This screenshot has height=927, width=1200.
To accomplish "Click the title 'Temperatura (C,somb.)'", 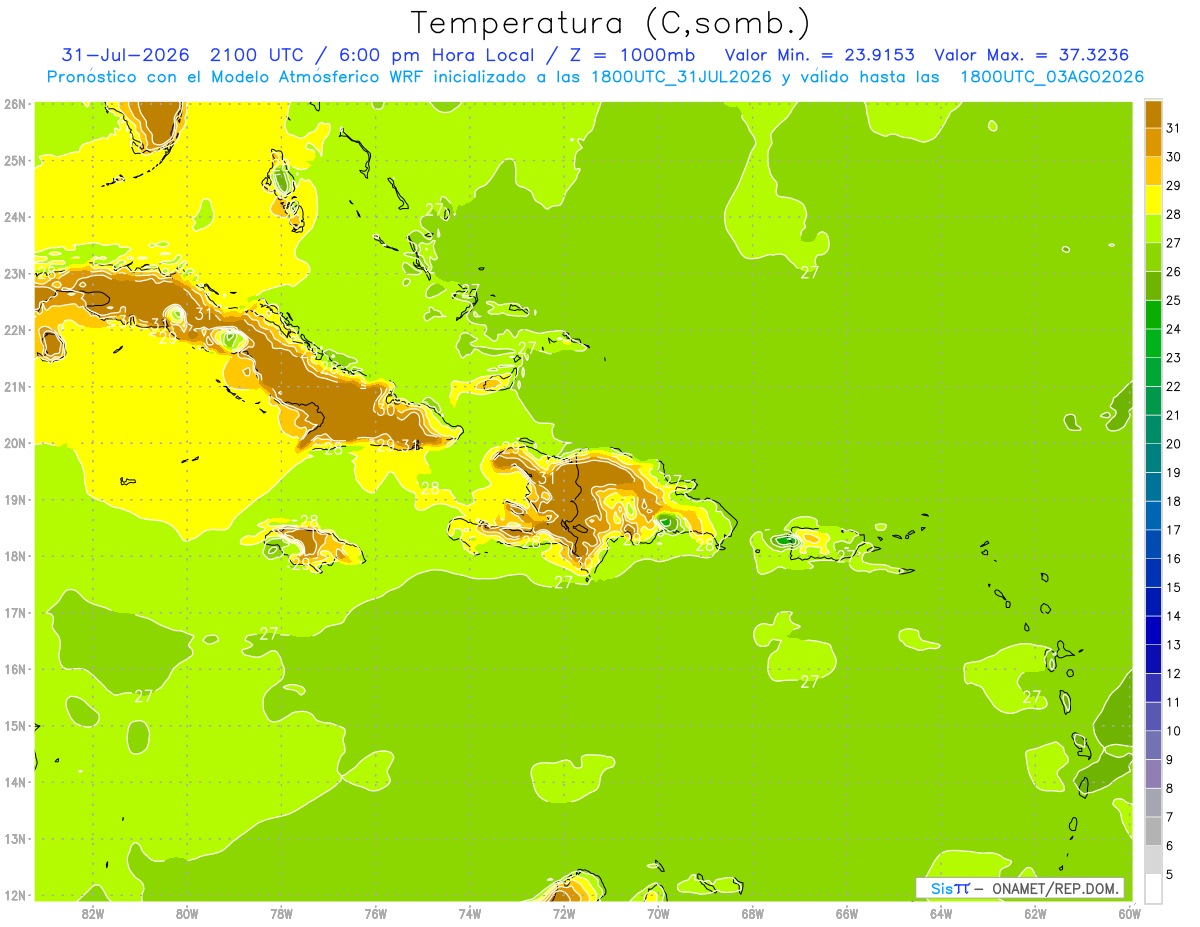I will click(610, 23).
